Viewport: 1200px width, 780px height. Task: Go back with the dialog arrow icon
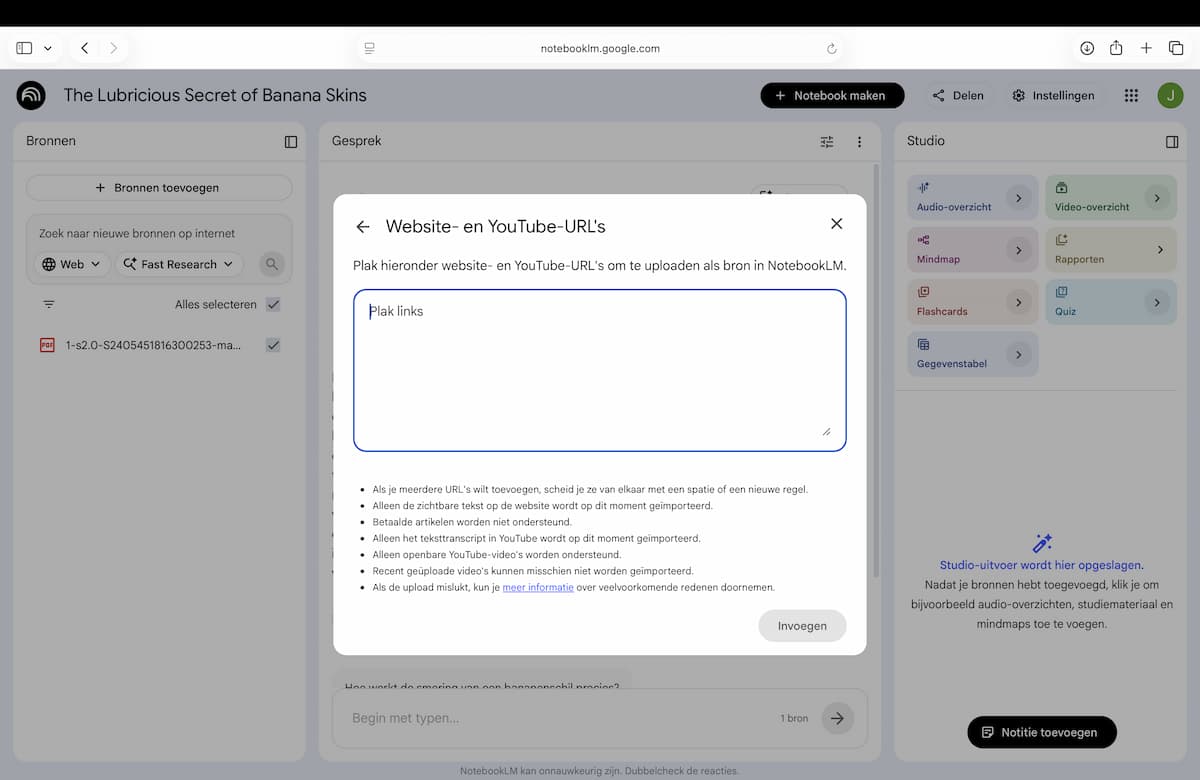[363, 227]
